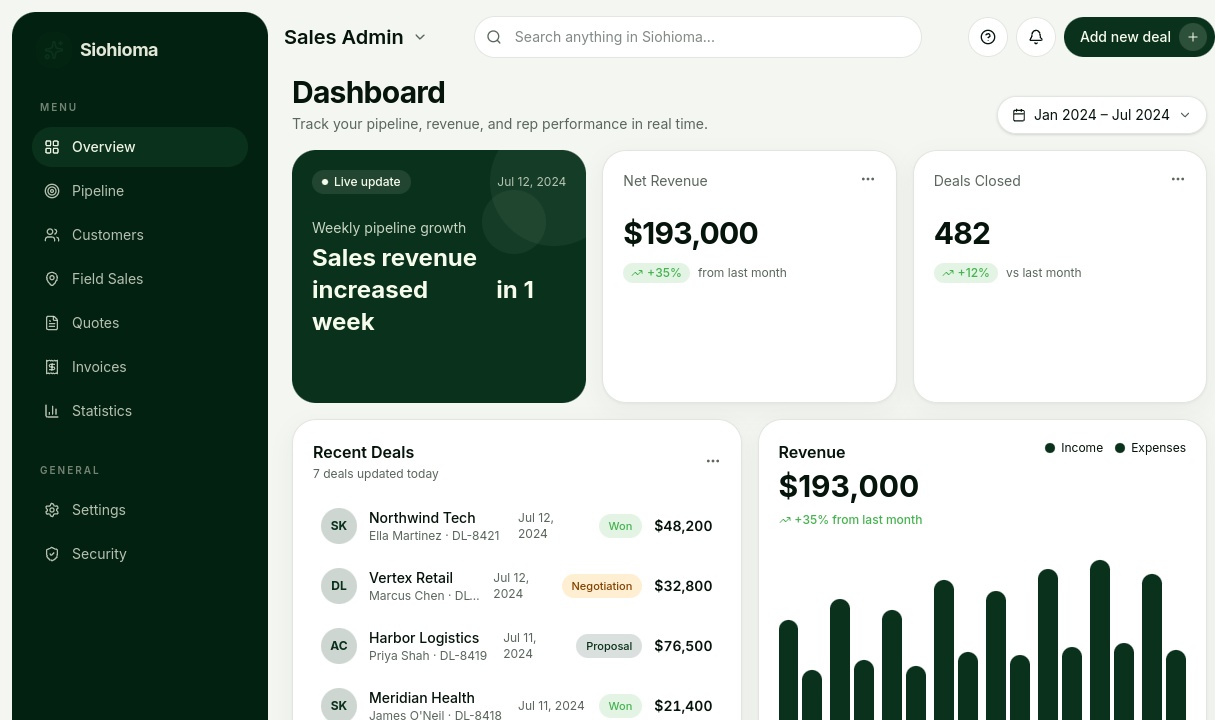Screen dimensions: 1215x720
Task: Click the plus icon on Add new deal
Action: 1192,37
